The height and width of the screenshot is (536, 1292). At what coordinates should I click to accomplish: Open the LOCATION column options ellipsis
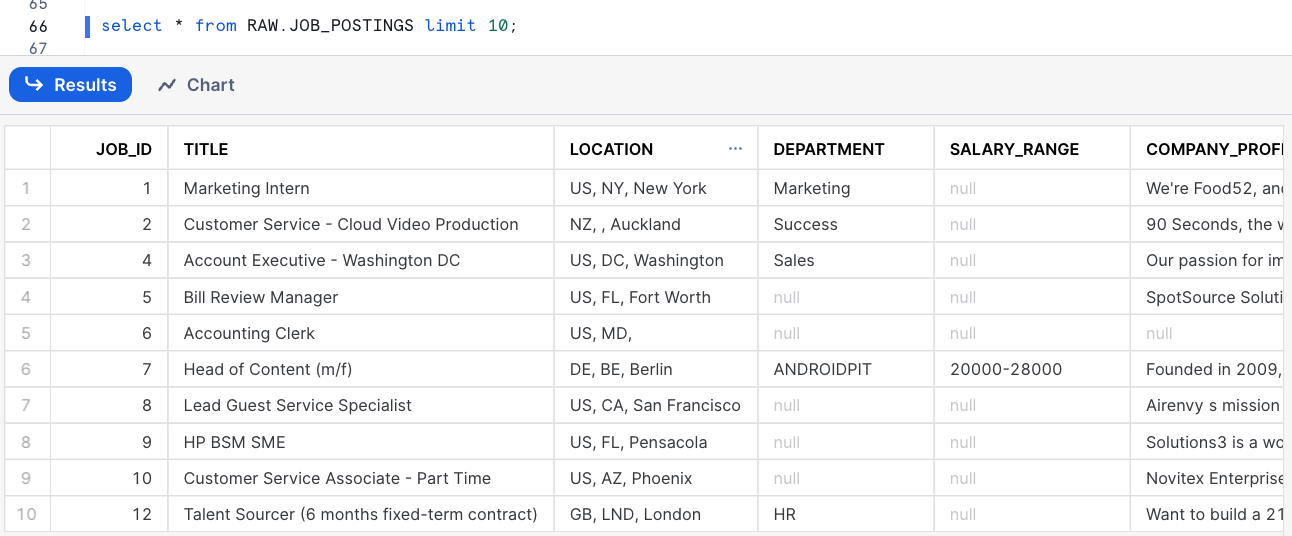click(x=735, y=149)
